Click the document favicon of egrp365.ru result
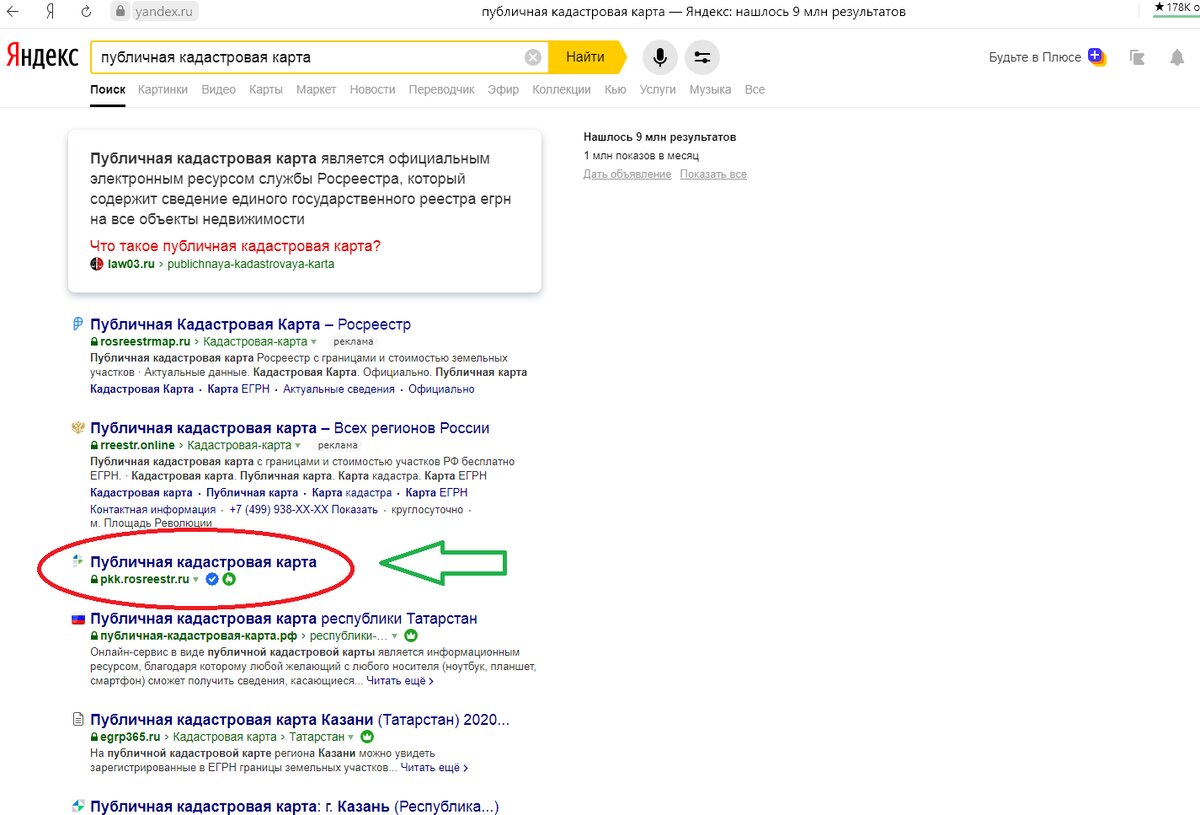This screenshot has width=1200, height=815. click(77, 719)
